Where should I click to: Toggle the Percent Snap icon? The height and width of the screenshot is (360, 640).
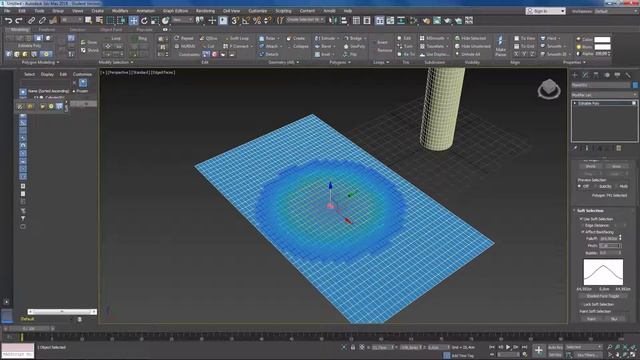coord(257,20)
